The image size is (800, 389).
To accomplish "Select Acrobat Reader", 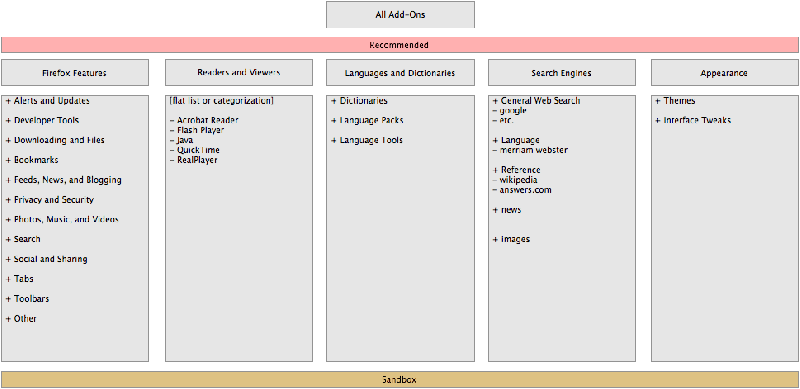I will click(x=204, y=120).
